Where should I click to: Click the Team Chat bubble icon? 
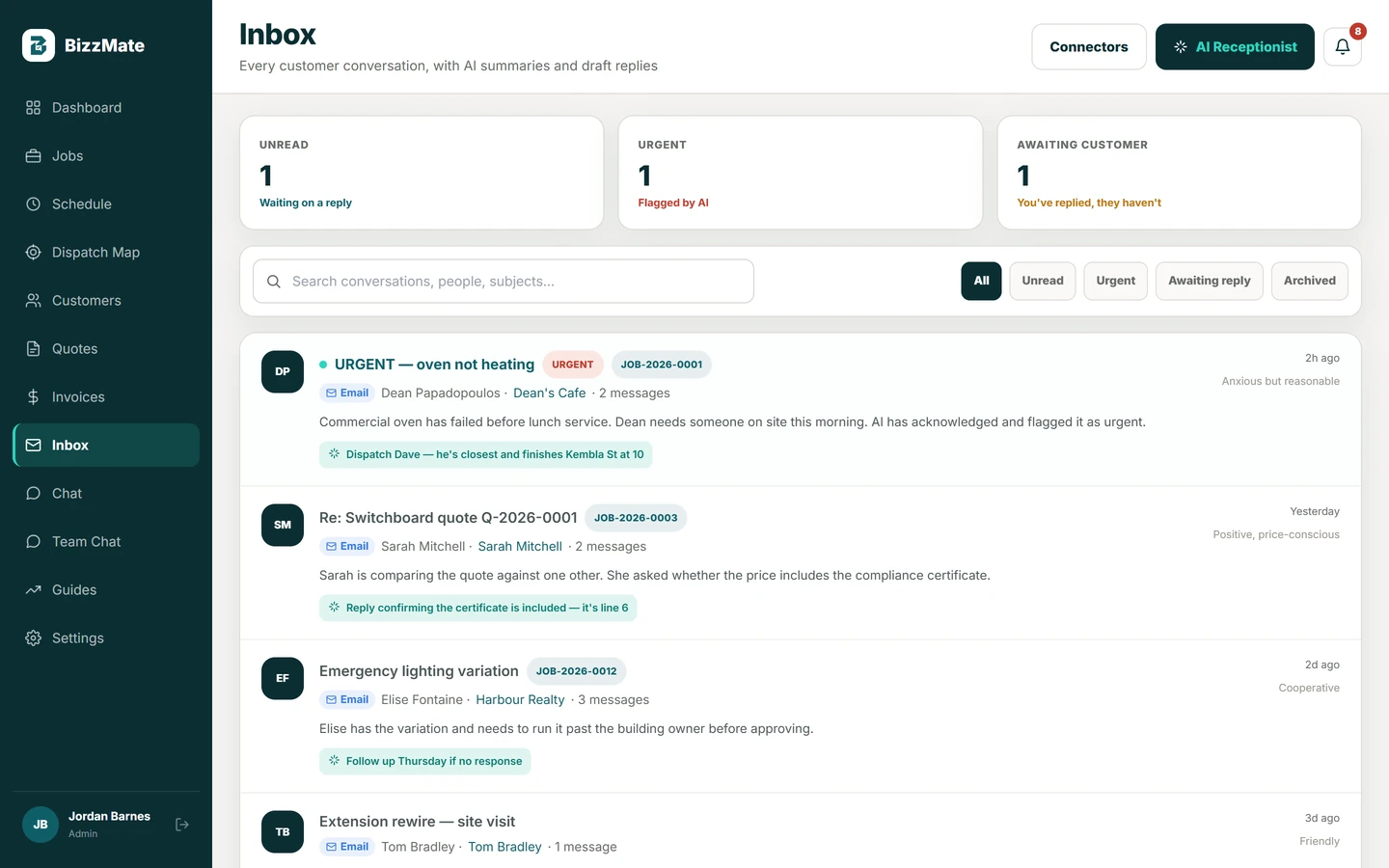(x=33, y=542)
